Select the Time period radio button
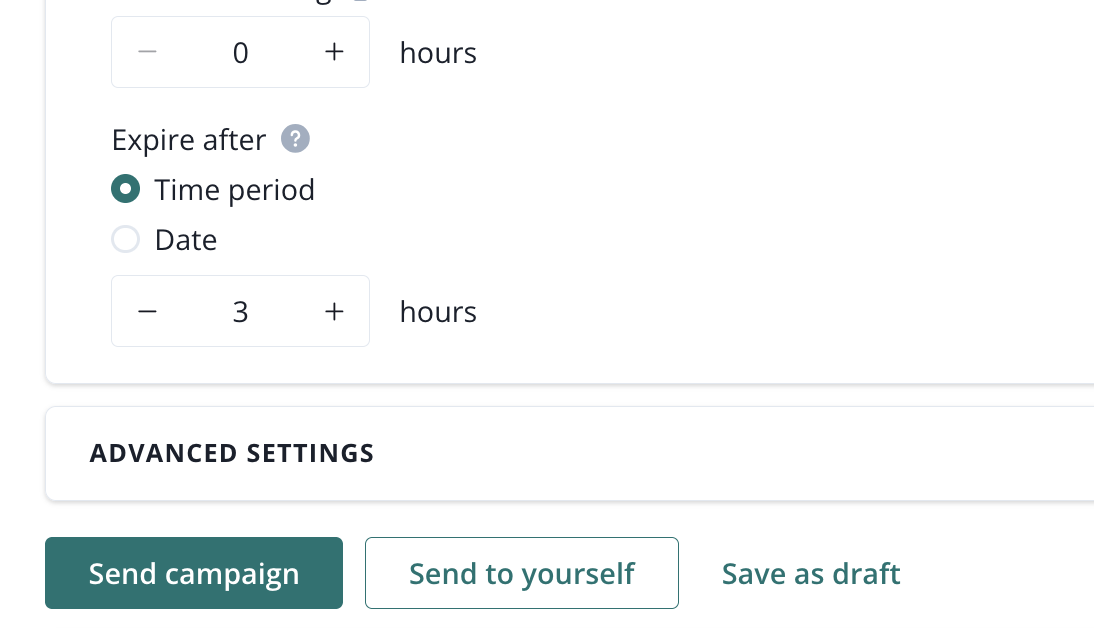The width and height of the screenshot is (1094, 628). (125, 189)
